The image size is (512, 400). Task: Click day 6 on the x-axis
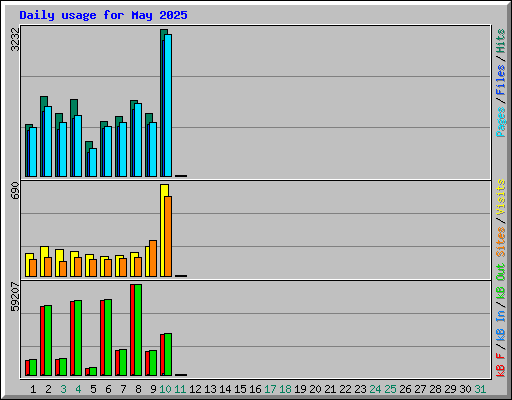(108, 389)
